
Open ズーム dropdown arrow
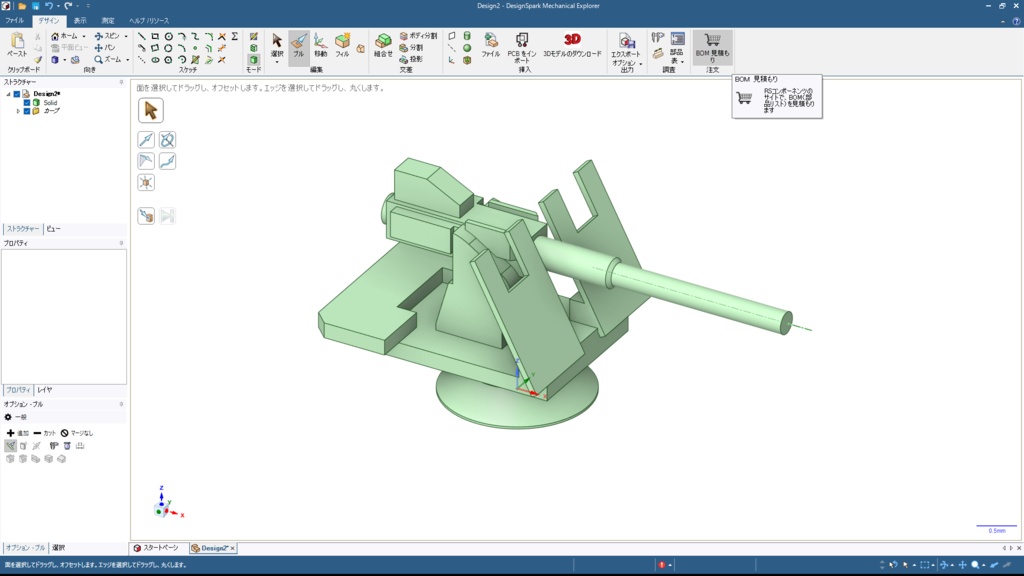pyautogui.click(x=127, y=60)
